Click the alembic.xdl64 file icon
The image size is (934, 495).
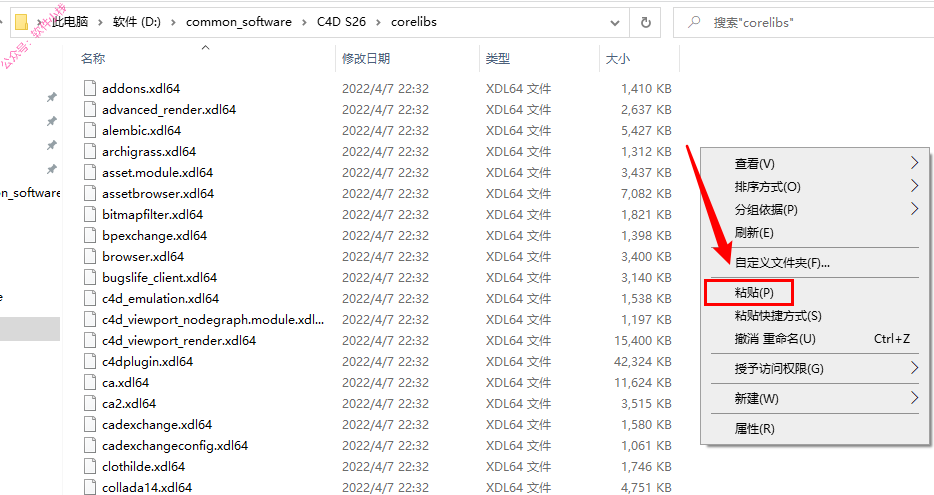90,130
